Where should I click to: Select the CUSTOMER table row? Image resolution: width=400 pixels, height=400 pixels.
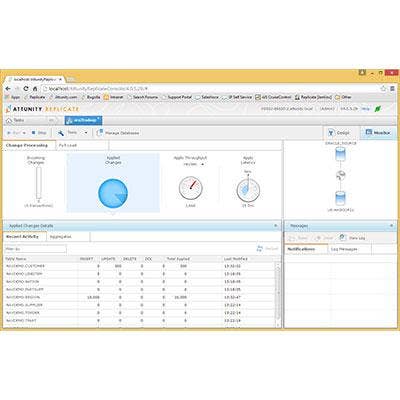139,266
